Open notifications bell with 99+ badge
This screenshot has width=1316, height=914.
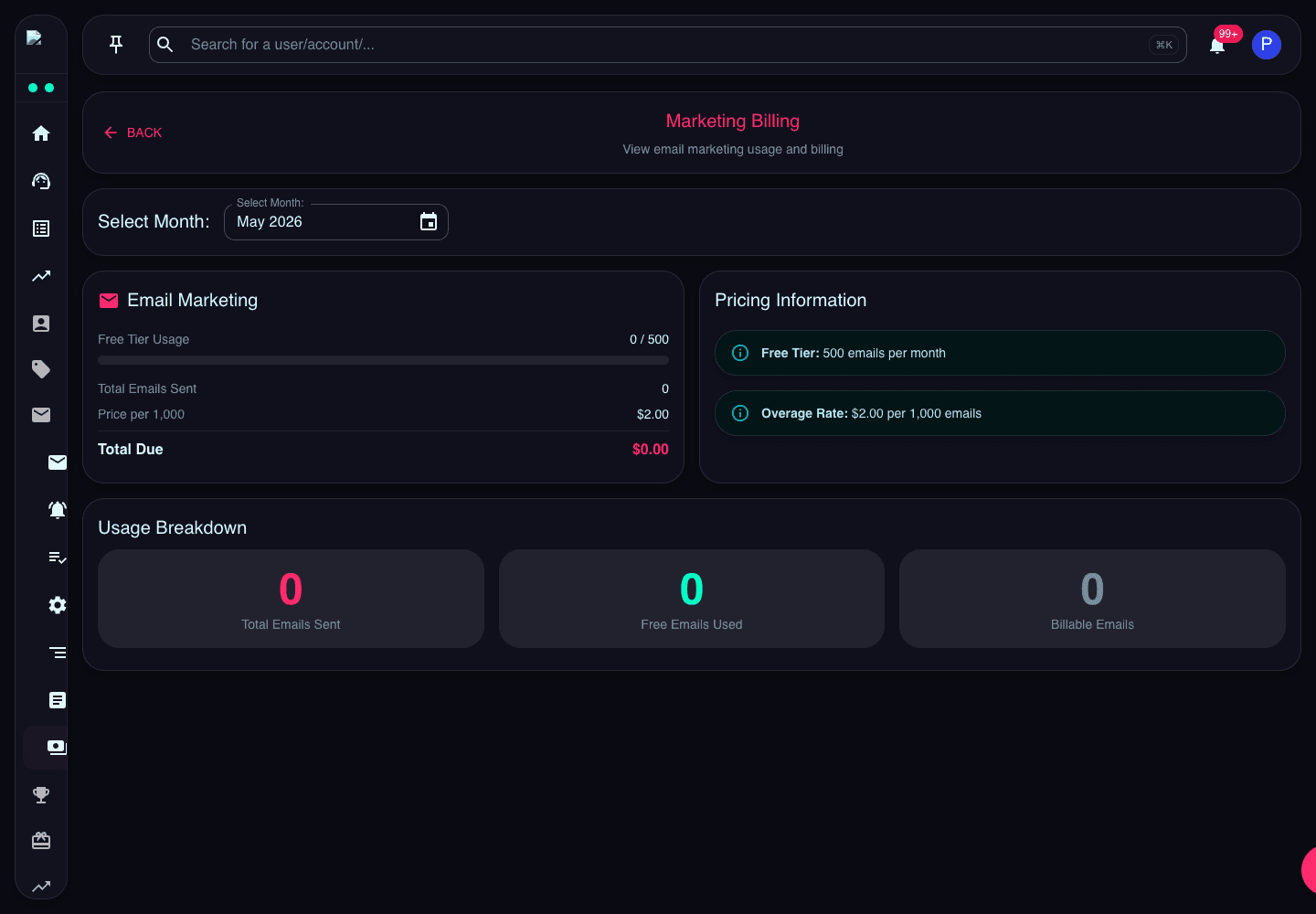coord(1217,45)
